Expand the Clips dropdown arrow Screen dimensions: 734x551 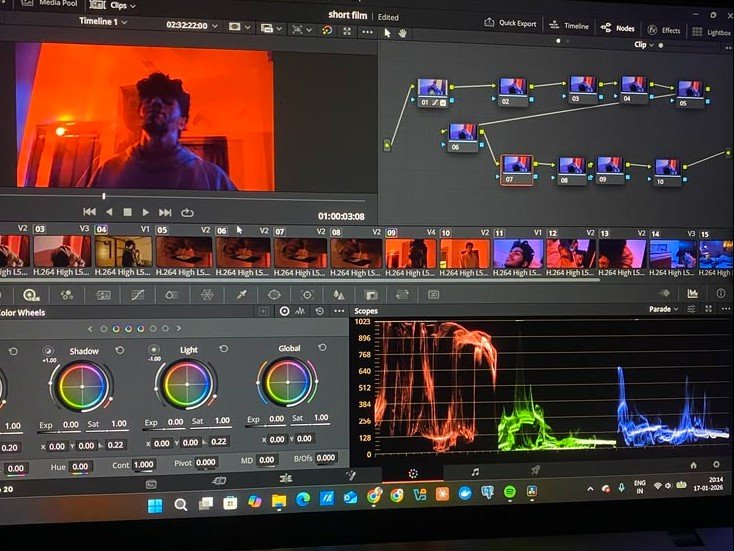pyautogui.click(x=133, y=6)
